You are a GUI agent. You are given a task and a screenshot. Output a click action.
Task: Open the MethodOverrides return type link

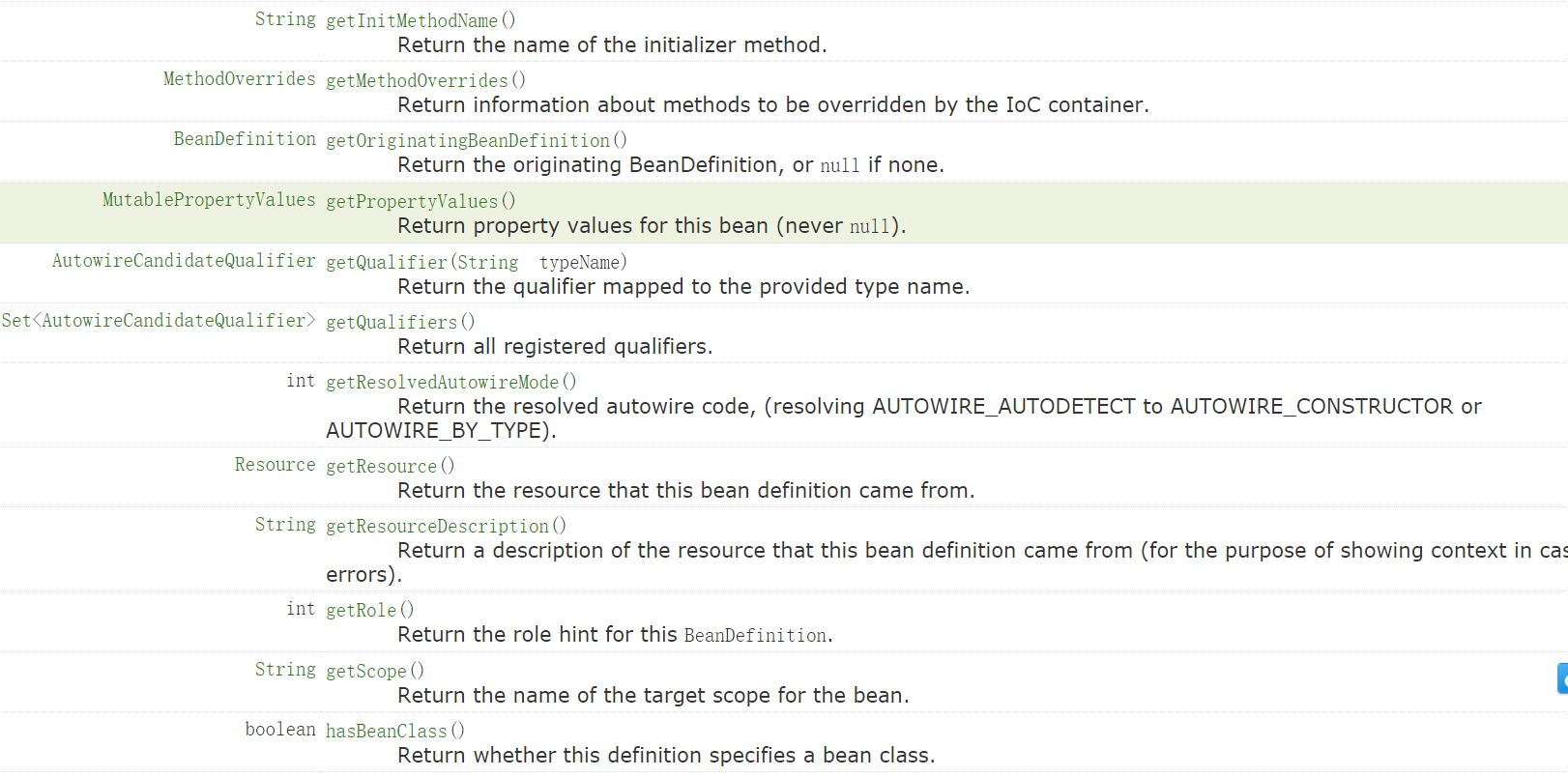point(239,79)
